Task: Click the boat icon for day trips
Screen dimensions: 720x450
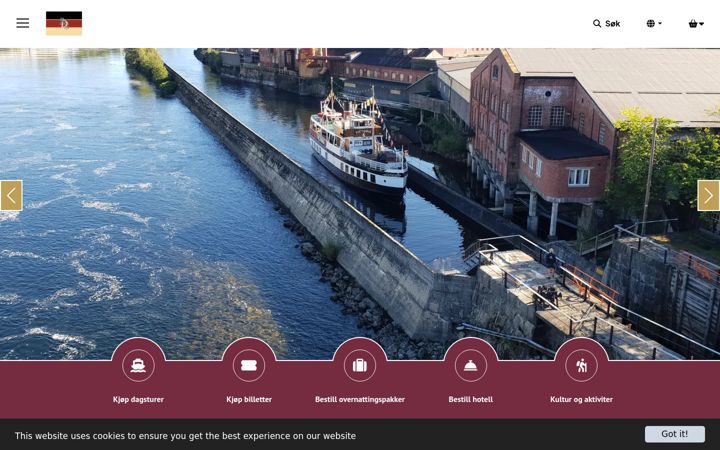Action: [x=138, y=366]
